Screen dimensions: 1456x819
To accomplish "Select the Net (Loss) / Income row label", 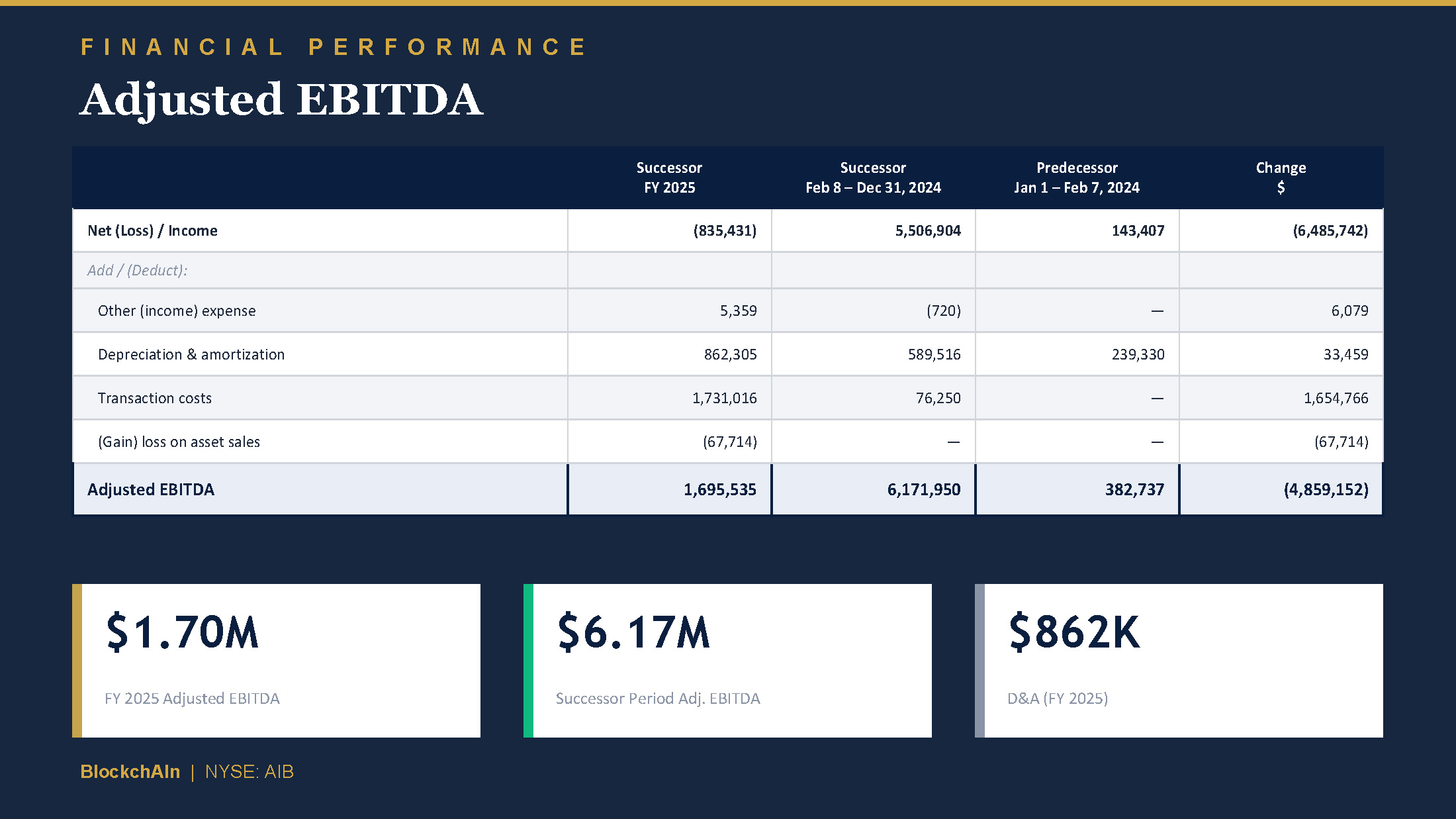I will [x=152, y=230].
